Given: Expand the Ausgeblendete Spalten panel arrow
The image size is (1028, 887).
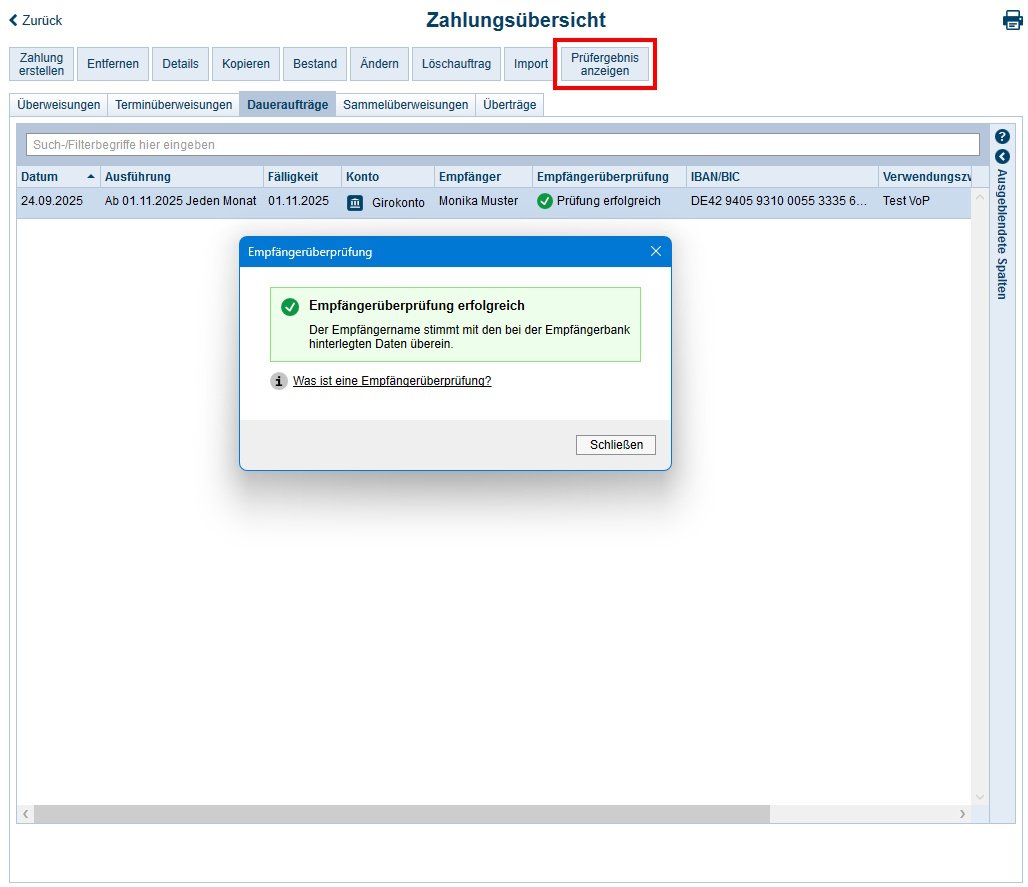Looking at the screenshot, I should 1002,157.
